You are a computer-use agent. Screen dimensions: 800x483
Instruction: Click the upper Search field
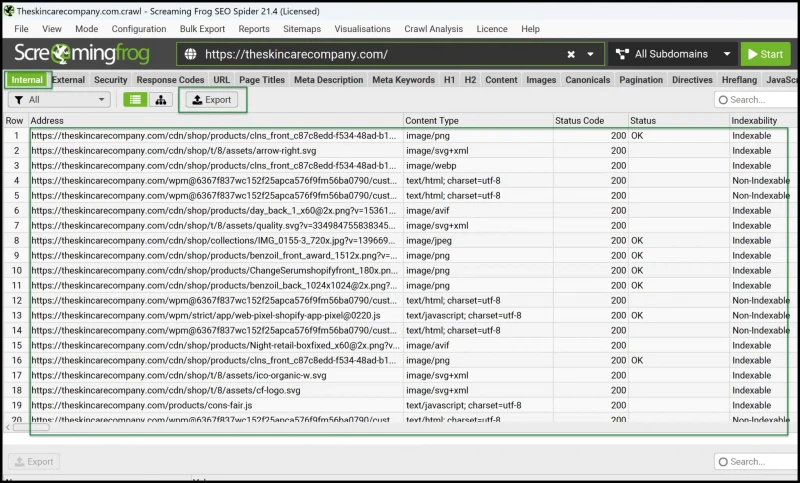click(757, 99)
